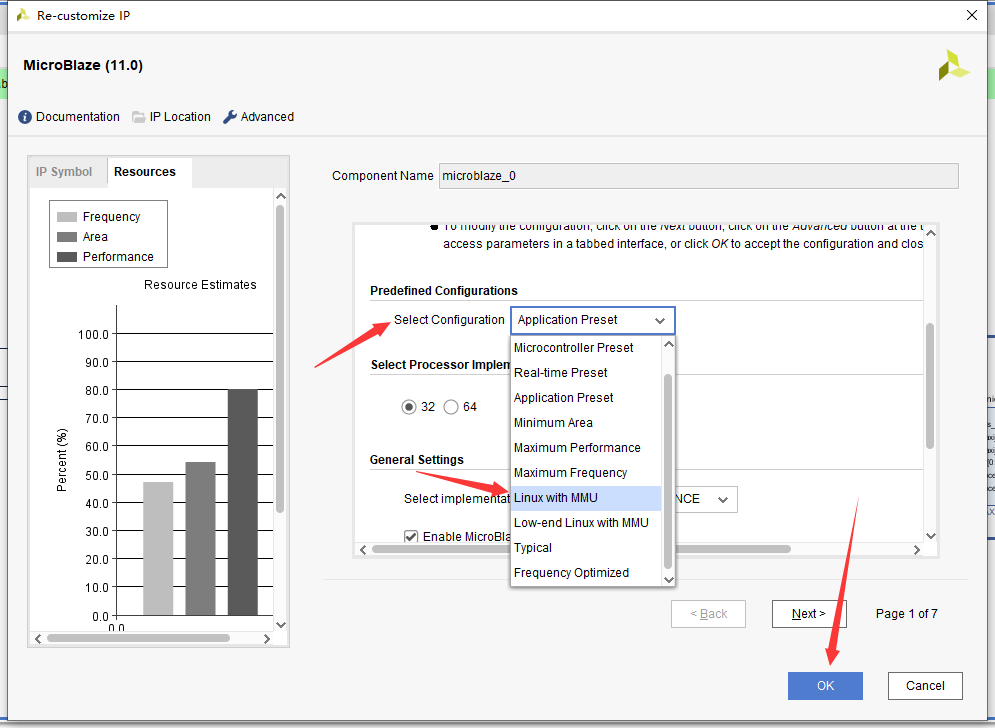The width and height of the screenshot is (995, 728).
Task: Collapse the Select Configuration dropdown
Action: tap(660, 321)
